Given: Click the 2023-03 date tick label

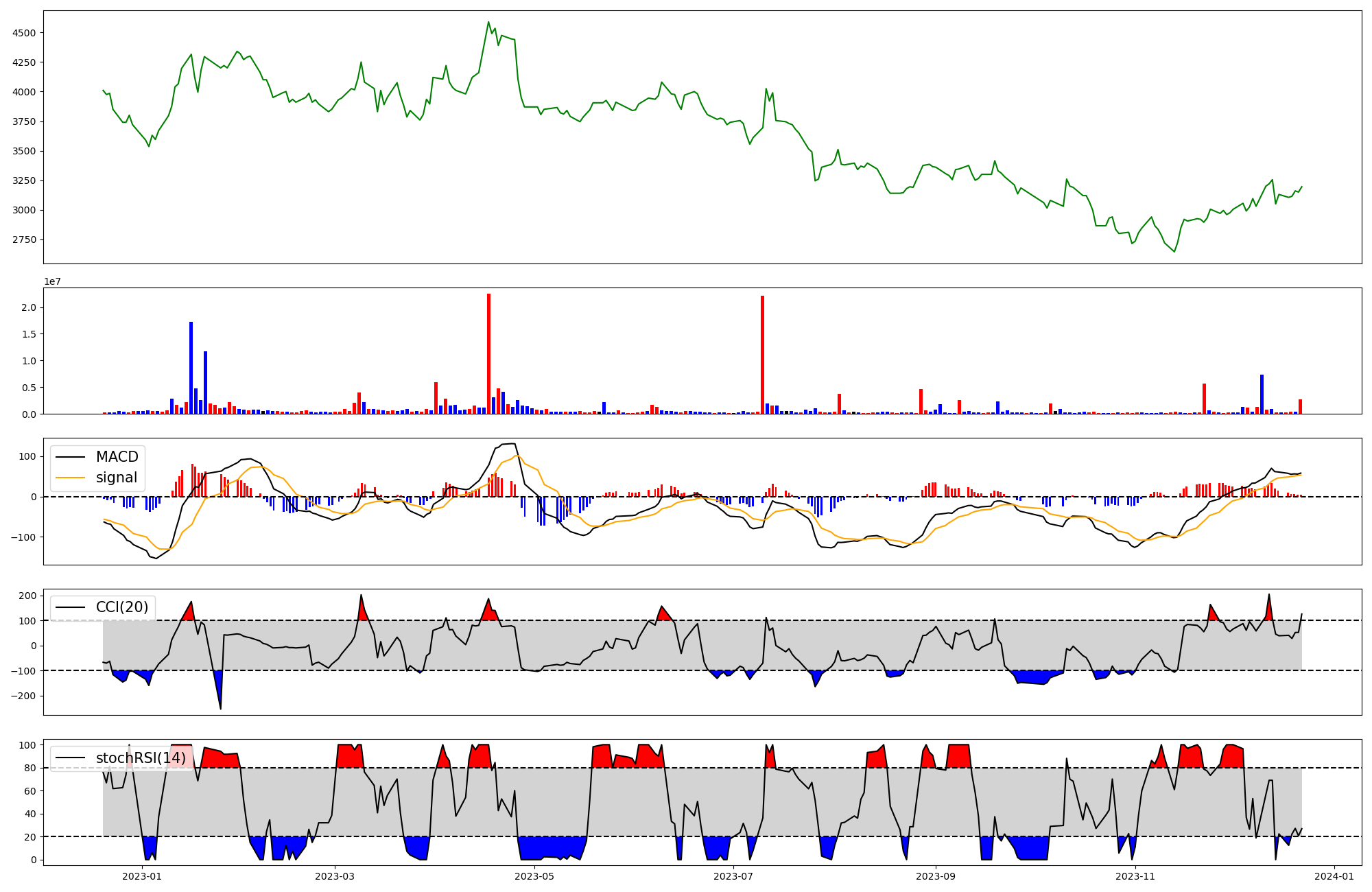Looking at the screenshot, I should tap(335, 876).
